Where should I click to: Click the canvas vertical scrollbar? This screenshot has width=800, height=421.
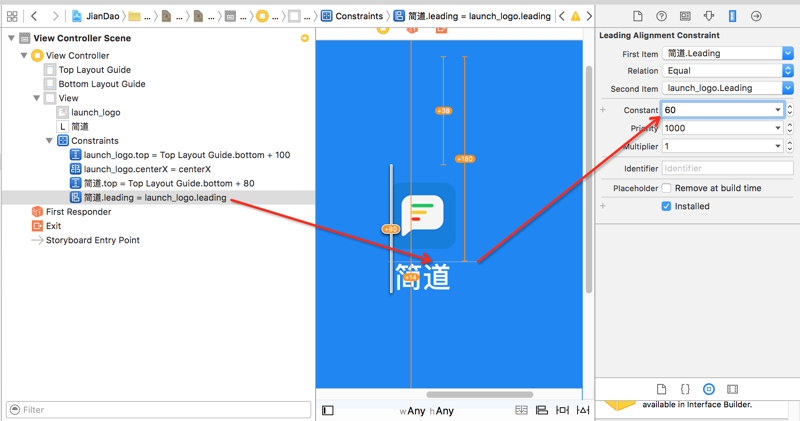pyautogui.click(x=589, y=179)
